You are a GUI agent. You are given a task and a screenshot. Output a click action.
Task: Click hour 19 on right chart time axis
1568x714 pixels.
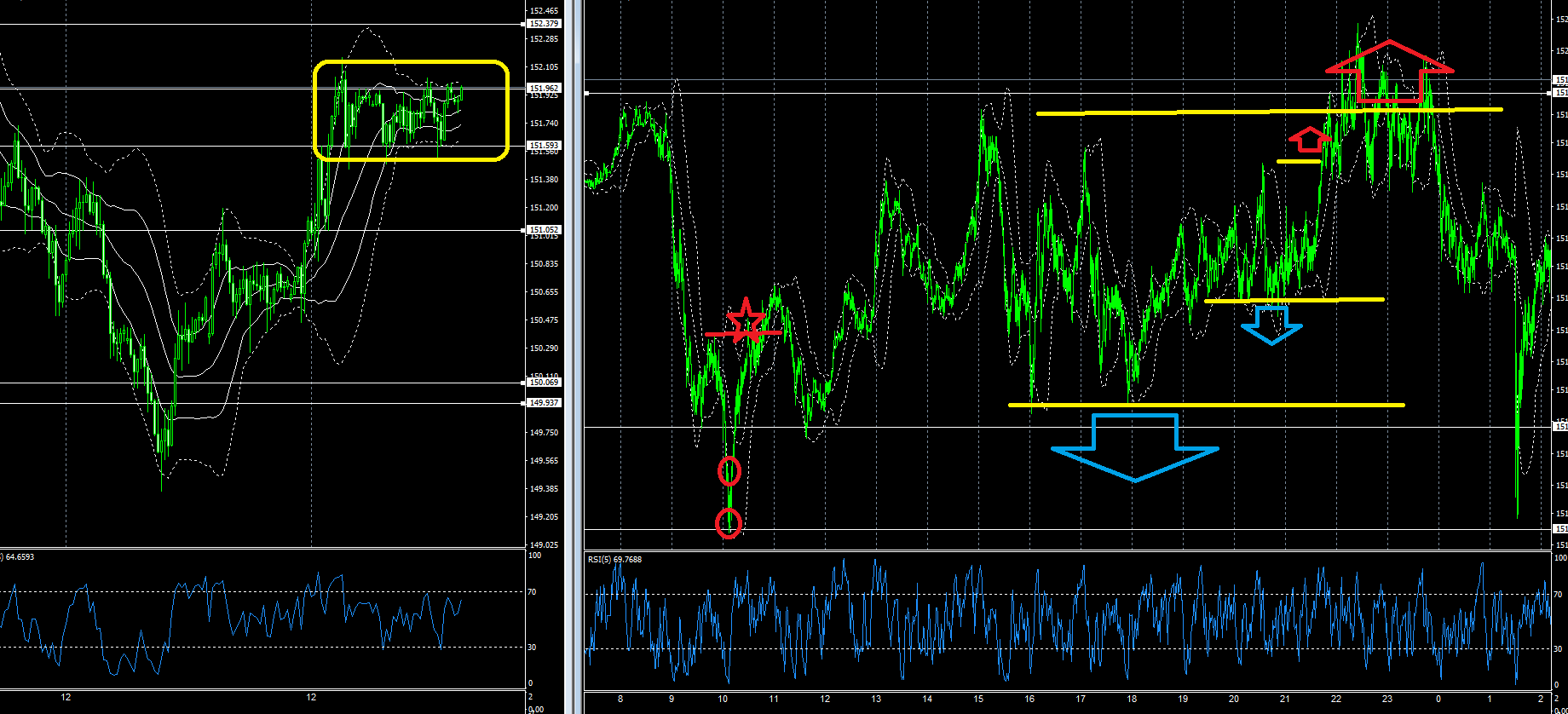coord(1183,700)
